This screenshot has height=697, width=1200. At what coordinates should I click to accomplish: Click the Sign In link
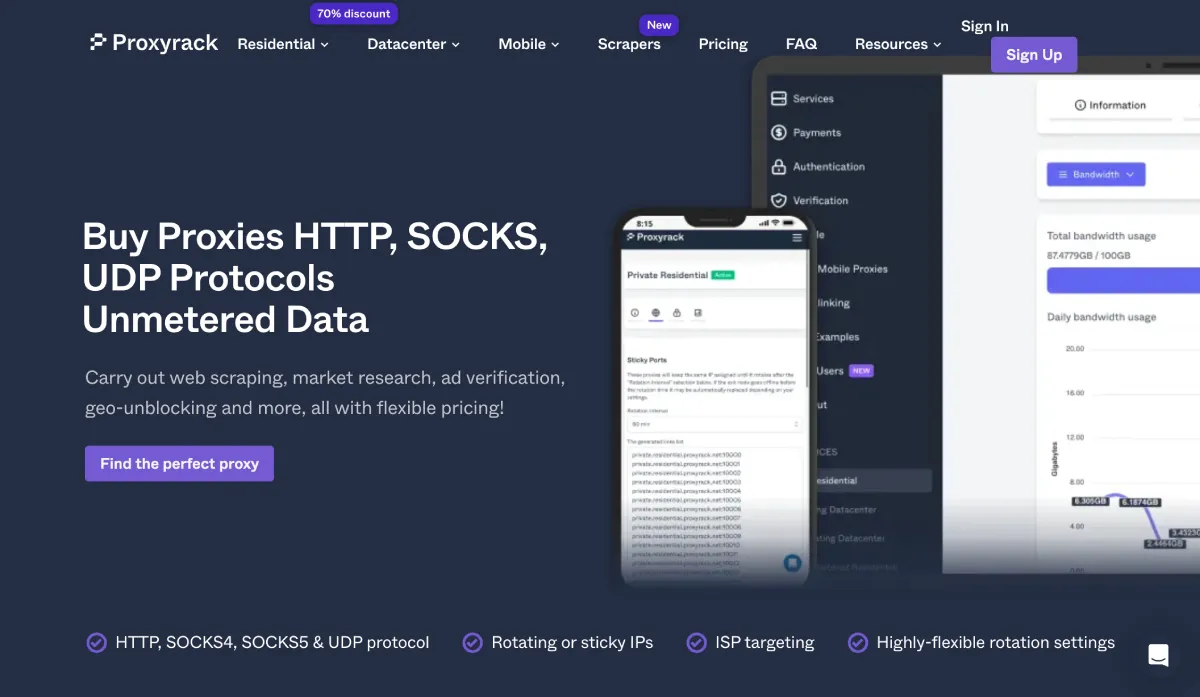coord(985,26)
